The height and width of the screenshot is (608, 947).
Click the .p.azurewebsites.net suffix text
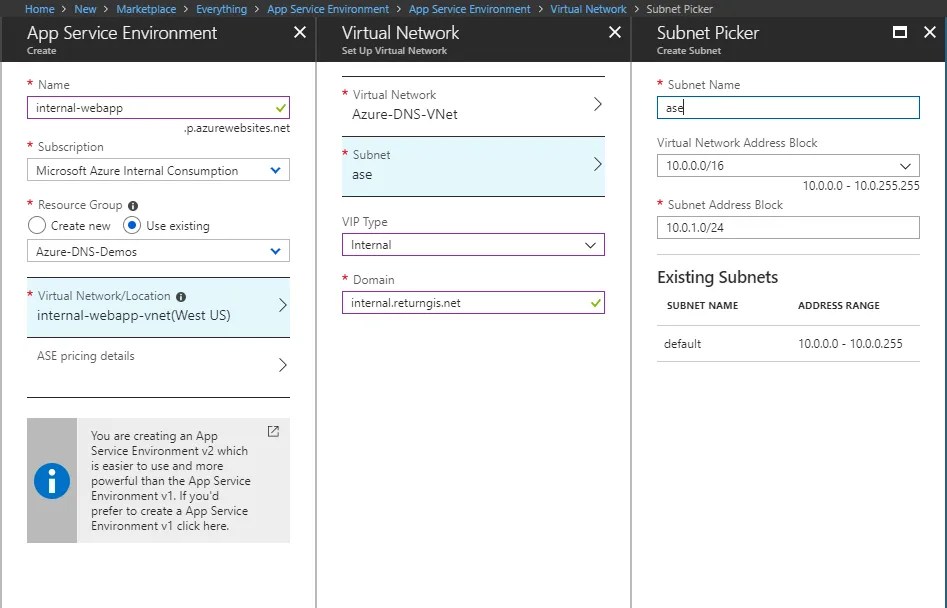tap(237, 128)
